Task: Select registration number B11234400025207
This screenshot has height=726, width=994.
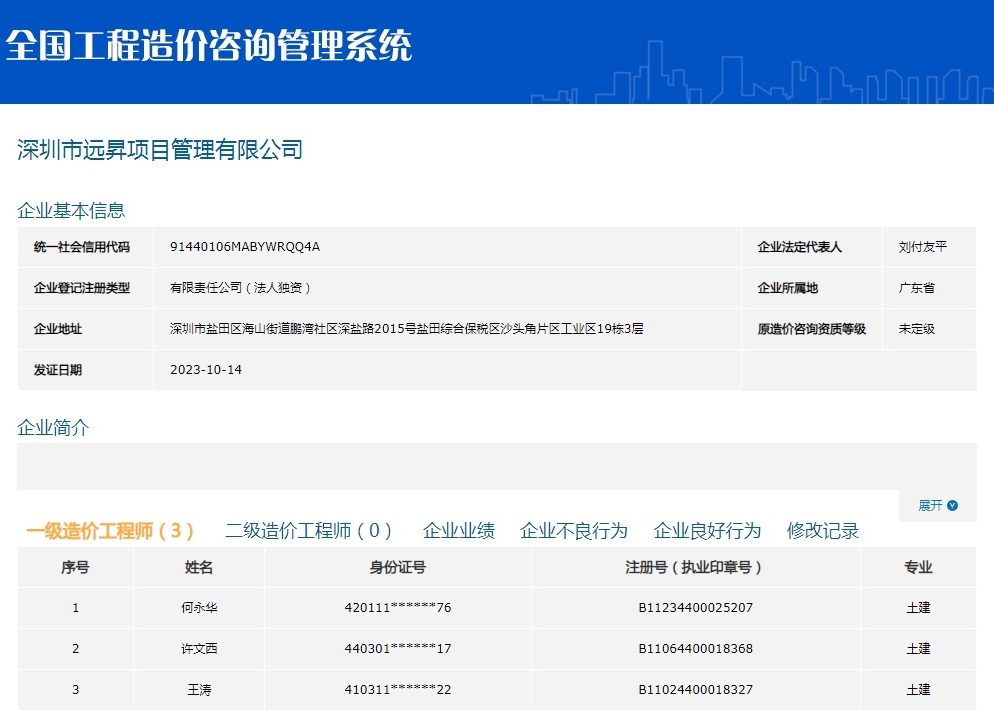Action: click(x=695, y=607)
